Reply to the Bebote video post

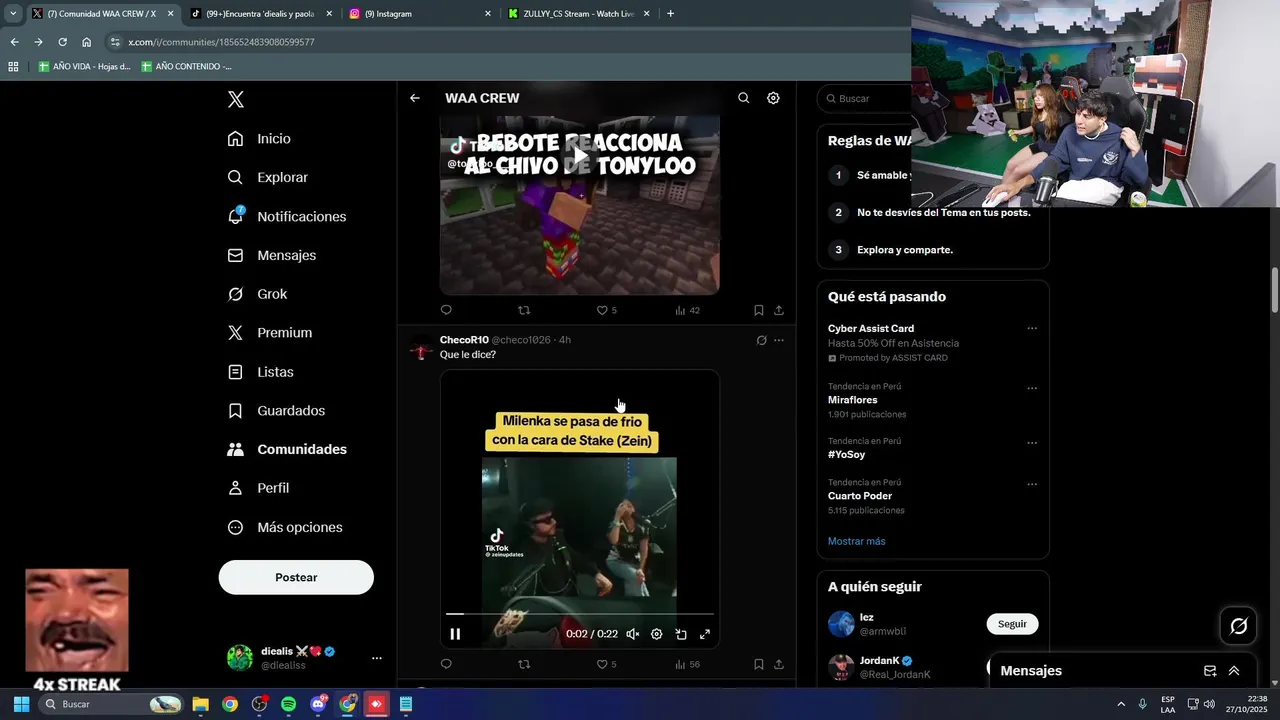446,310
